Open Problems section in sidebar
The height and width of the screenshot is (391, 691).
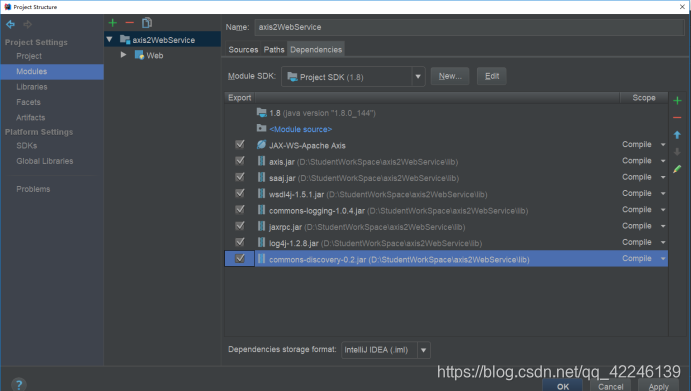(x=33, y=189)
